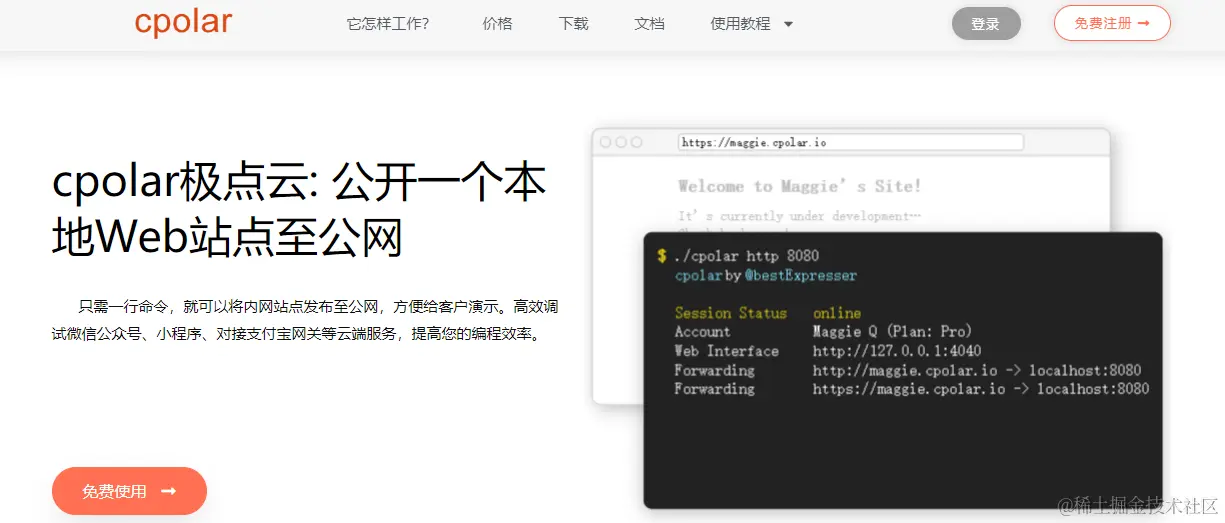Click the "@bestExpresser" text in terminal
The height and width of the screenshot is (523, 1225).
pos(801,275)
